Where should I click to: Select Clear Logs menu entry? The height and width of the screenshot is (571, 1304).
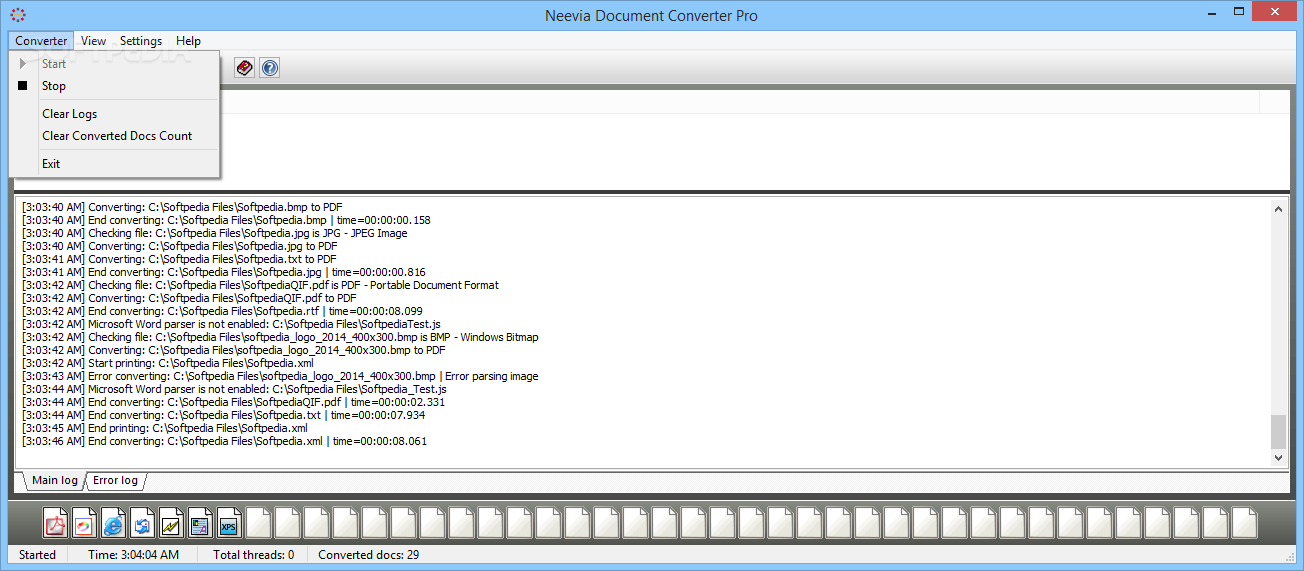click(114, 114)
